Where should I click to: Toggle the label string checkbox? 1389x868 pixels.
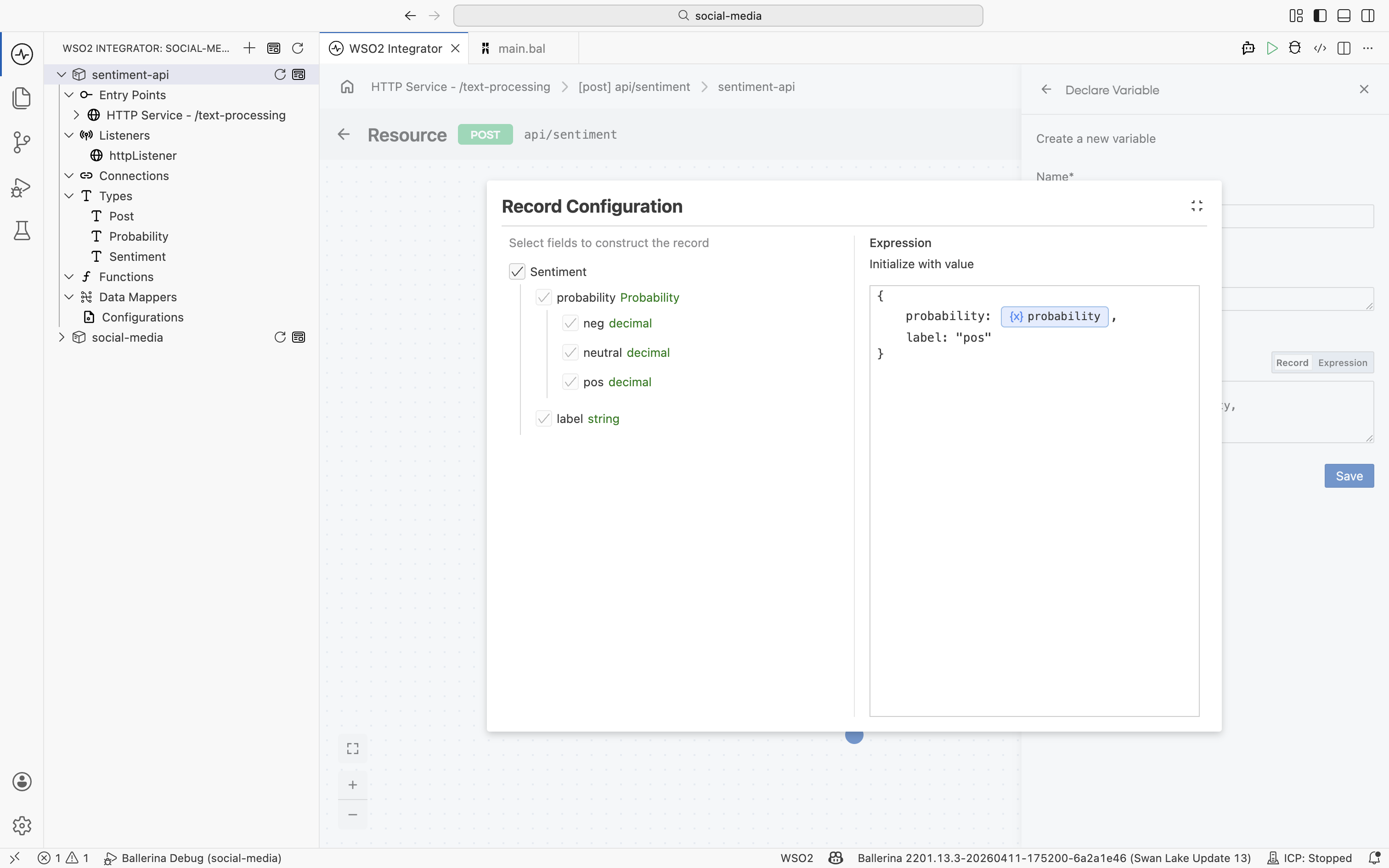543,418
